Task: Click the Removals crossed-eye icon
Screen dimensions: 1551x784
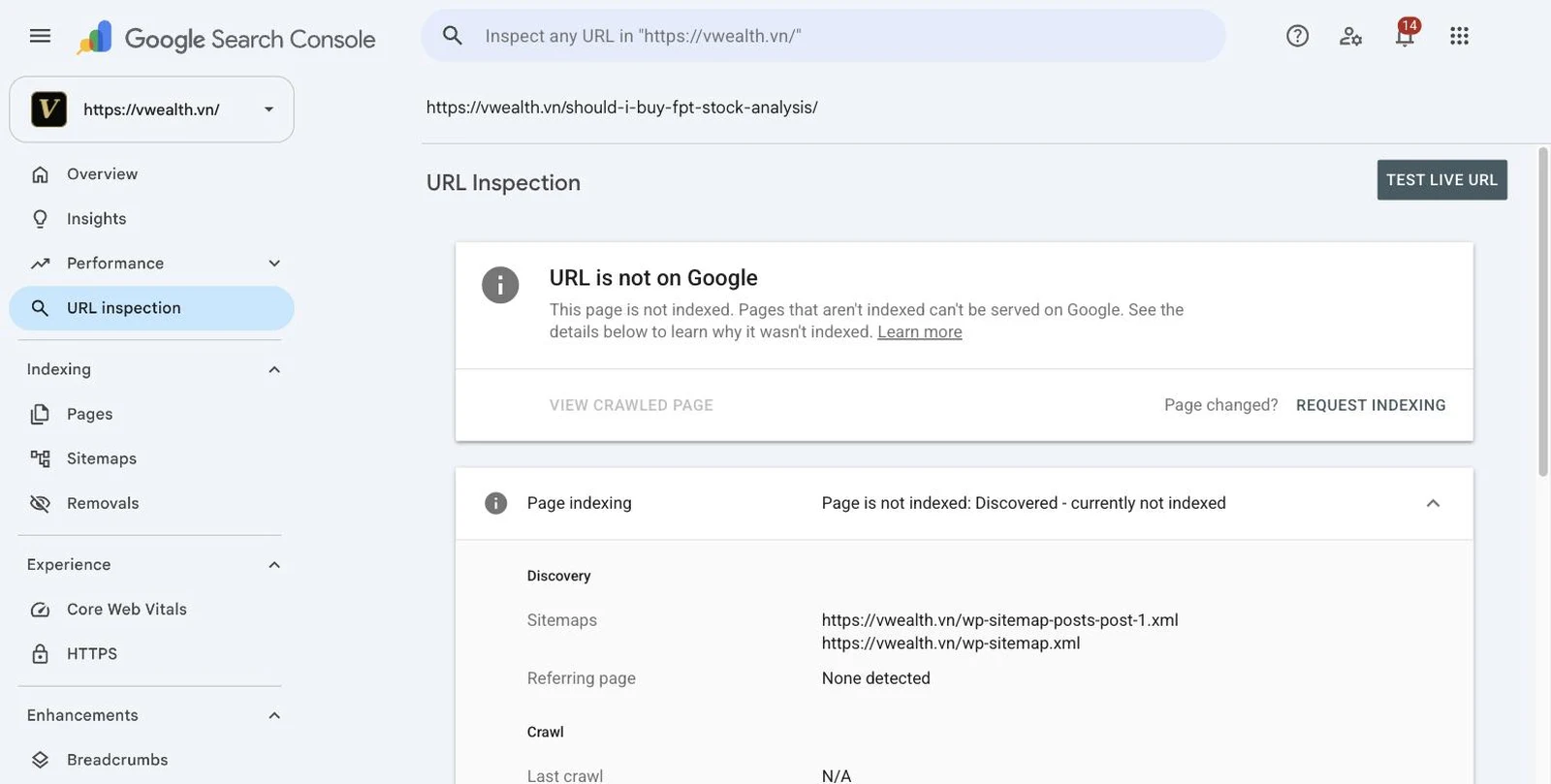Action: click(x=40, y=503)
